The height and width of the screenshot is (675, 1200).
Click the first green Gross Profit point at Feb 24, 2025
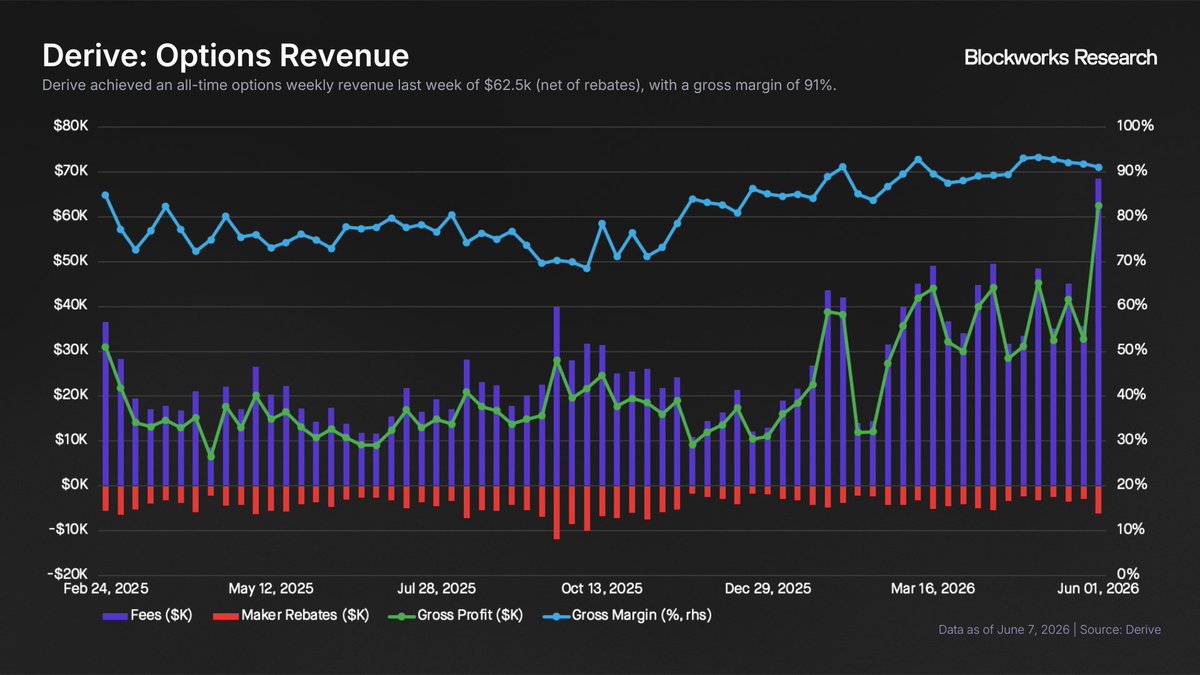pyautogui.click(x=105, y=347)
